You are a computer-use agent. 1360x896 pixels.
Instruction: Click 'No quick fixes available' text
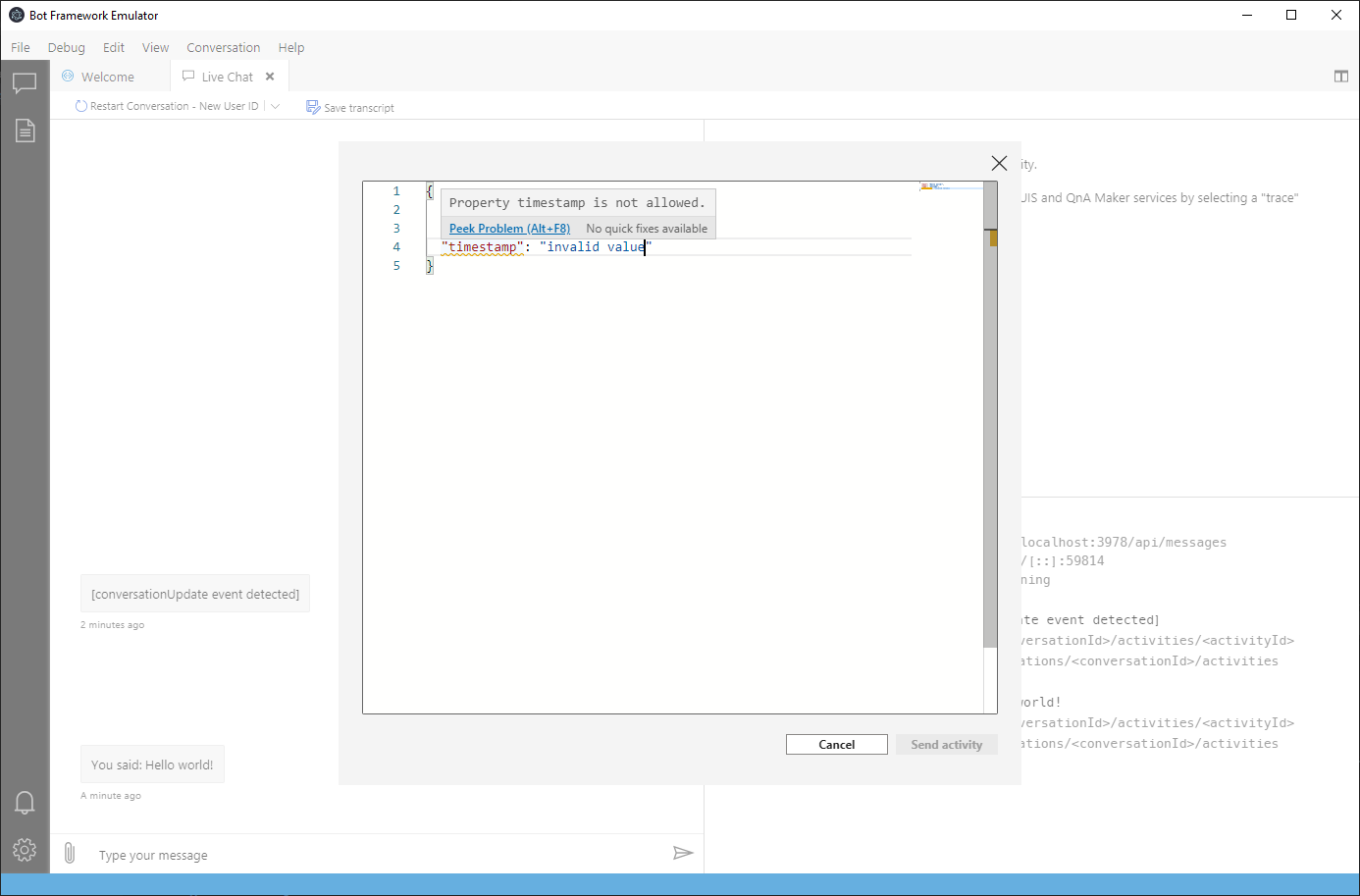[647, 229]
